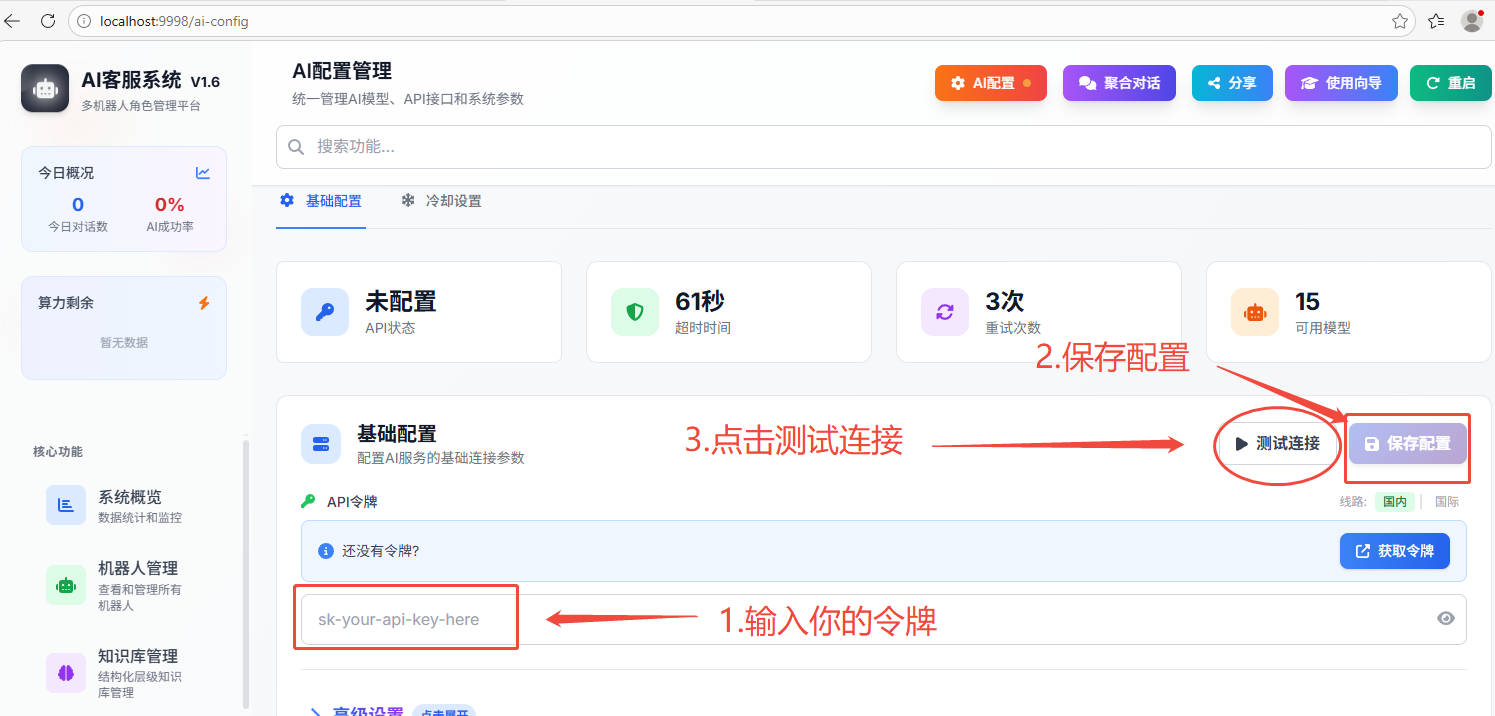Viewport: 1495px width, 716px height.
Task: Click the API key input field
Action: tap(860, 620)
